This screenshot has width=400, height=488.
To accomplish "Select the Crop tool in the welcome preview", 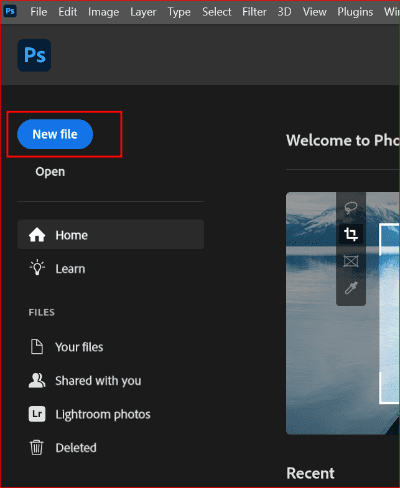I will click(351, 234).
